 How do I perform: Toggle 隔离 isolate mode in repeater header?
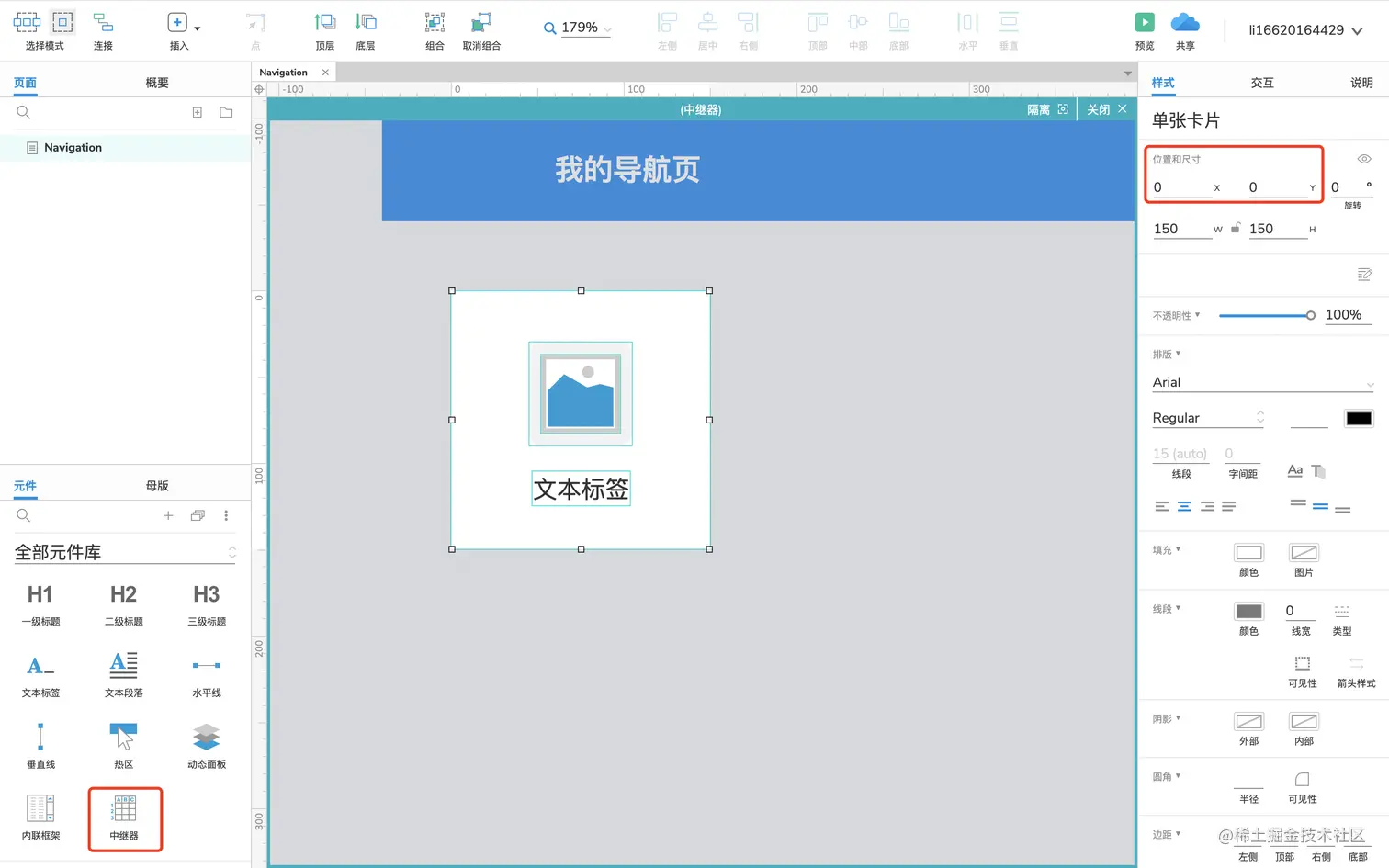(x=1047, y=109)
